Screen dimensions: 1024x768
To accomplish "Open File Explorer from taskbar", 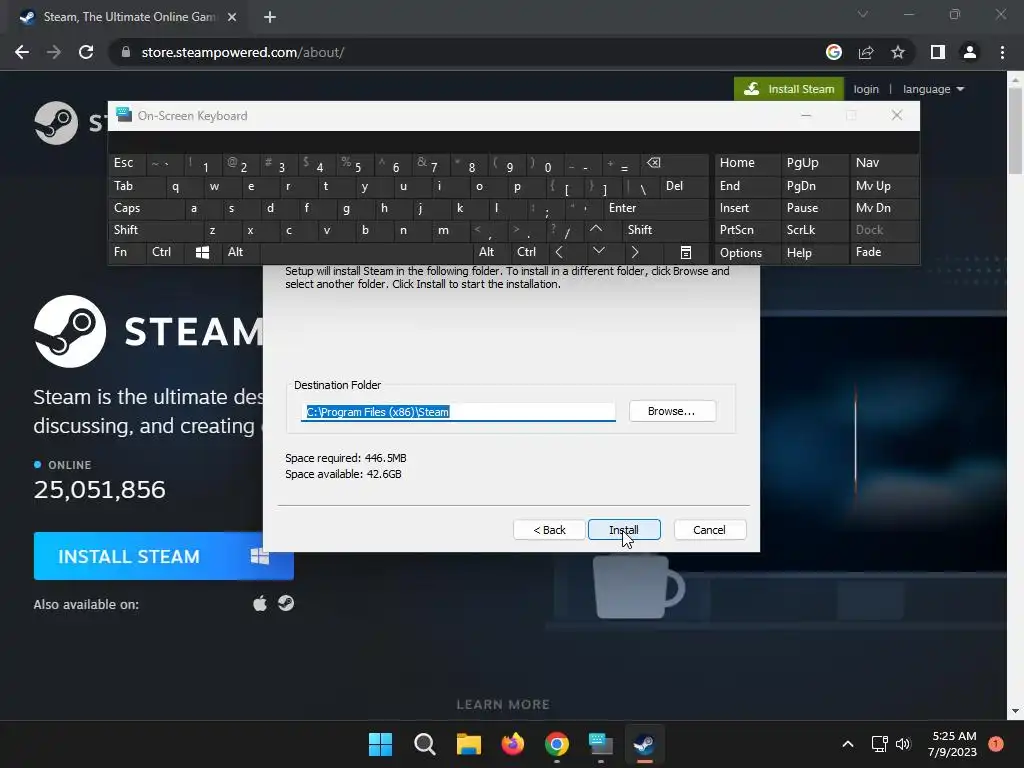I will pyautogui.click(x=468, y=744).
